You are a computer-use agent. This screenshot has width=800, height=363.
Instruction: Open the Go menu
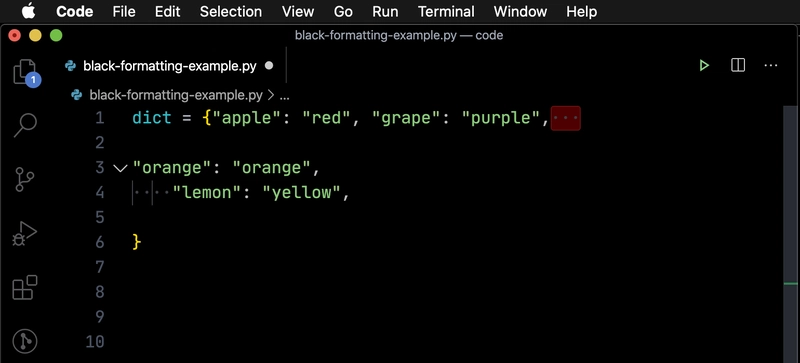pyautogui.click(x=343, y=11)
